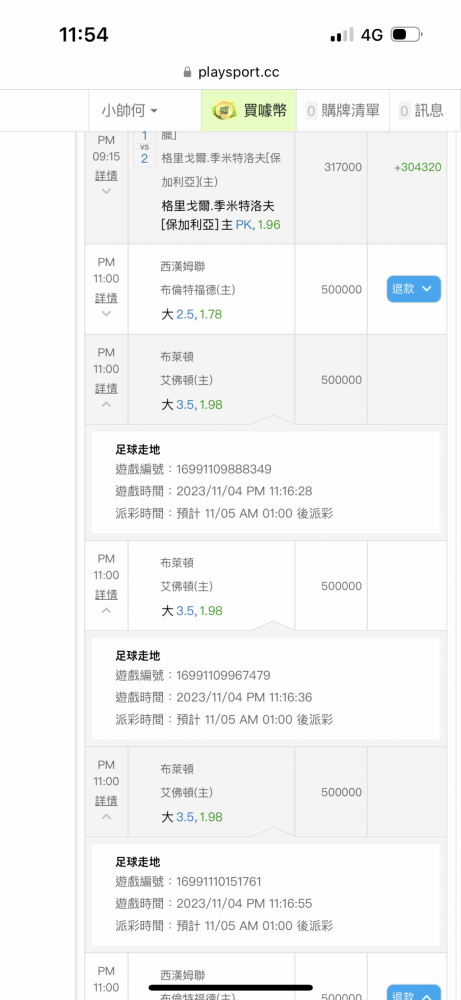The image size is (461, 1000).
Task: Collapse third 布萊頓 bet details chevron
Action: 106,816
